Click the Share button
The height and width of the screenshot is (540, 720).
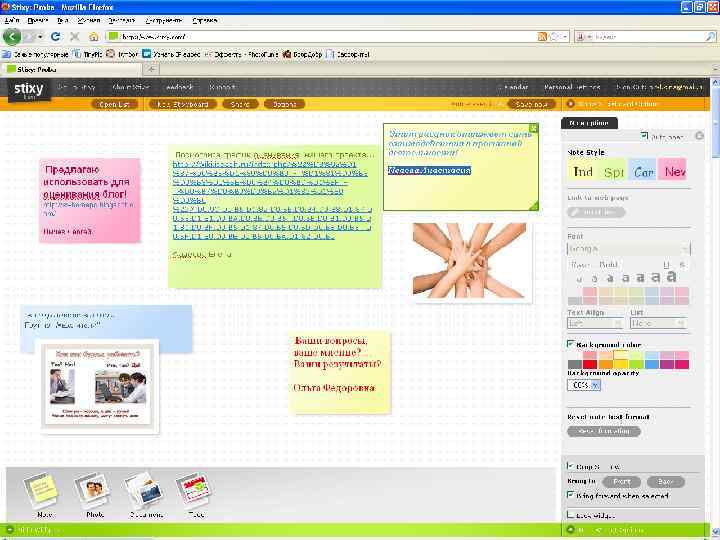(x=240, y=104)
